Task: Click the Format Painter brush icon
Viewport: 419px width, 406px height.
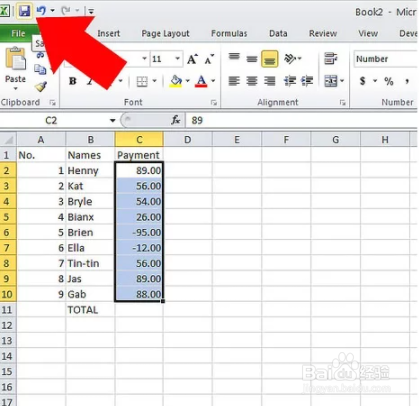Action: (40, 86)
